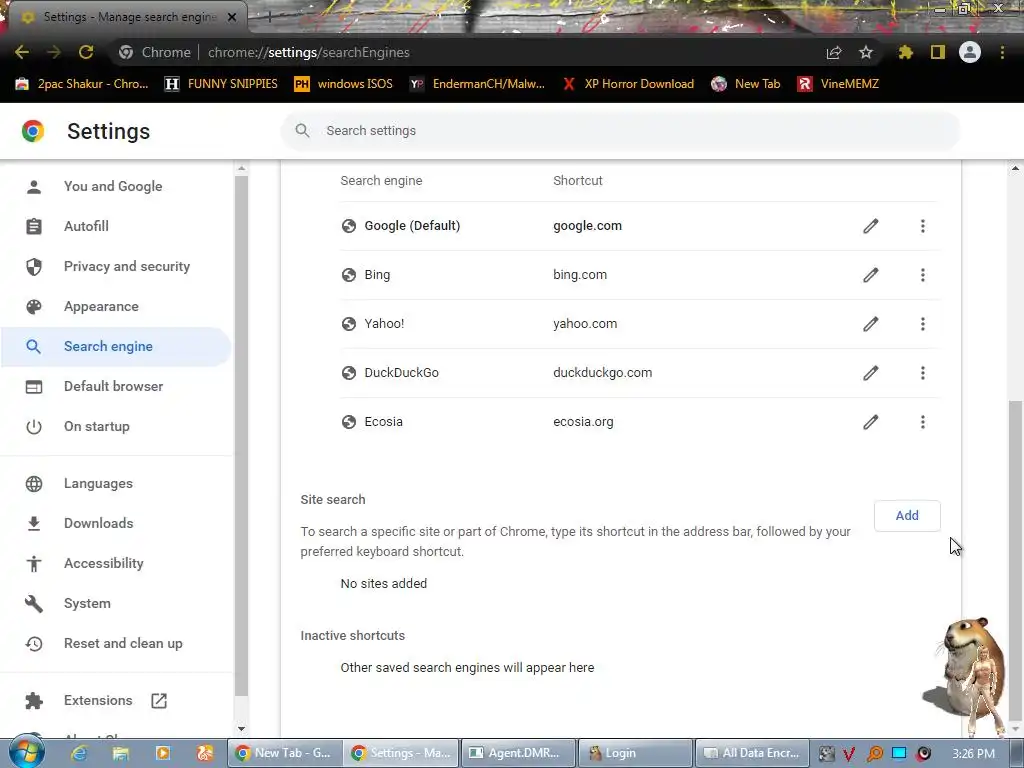The image size is (1024, 768).
Task: Edit the DuckDuckGo search engine entry
Action: [x=871, y=373]
